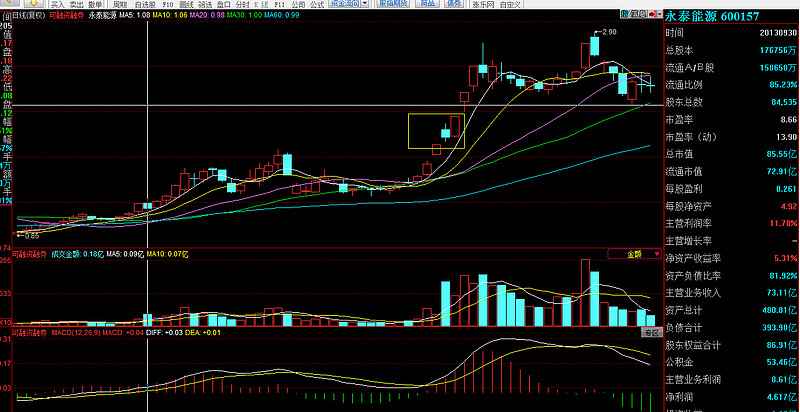Click the F11 toolbar item
This screenshot has height=412, width=800.
(x=279, y=5)
